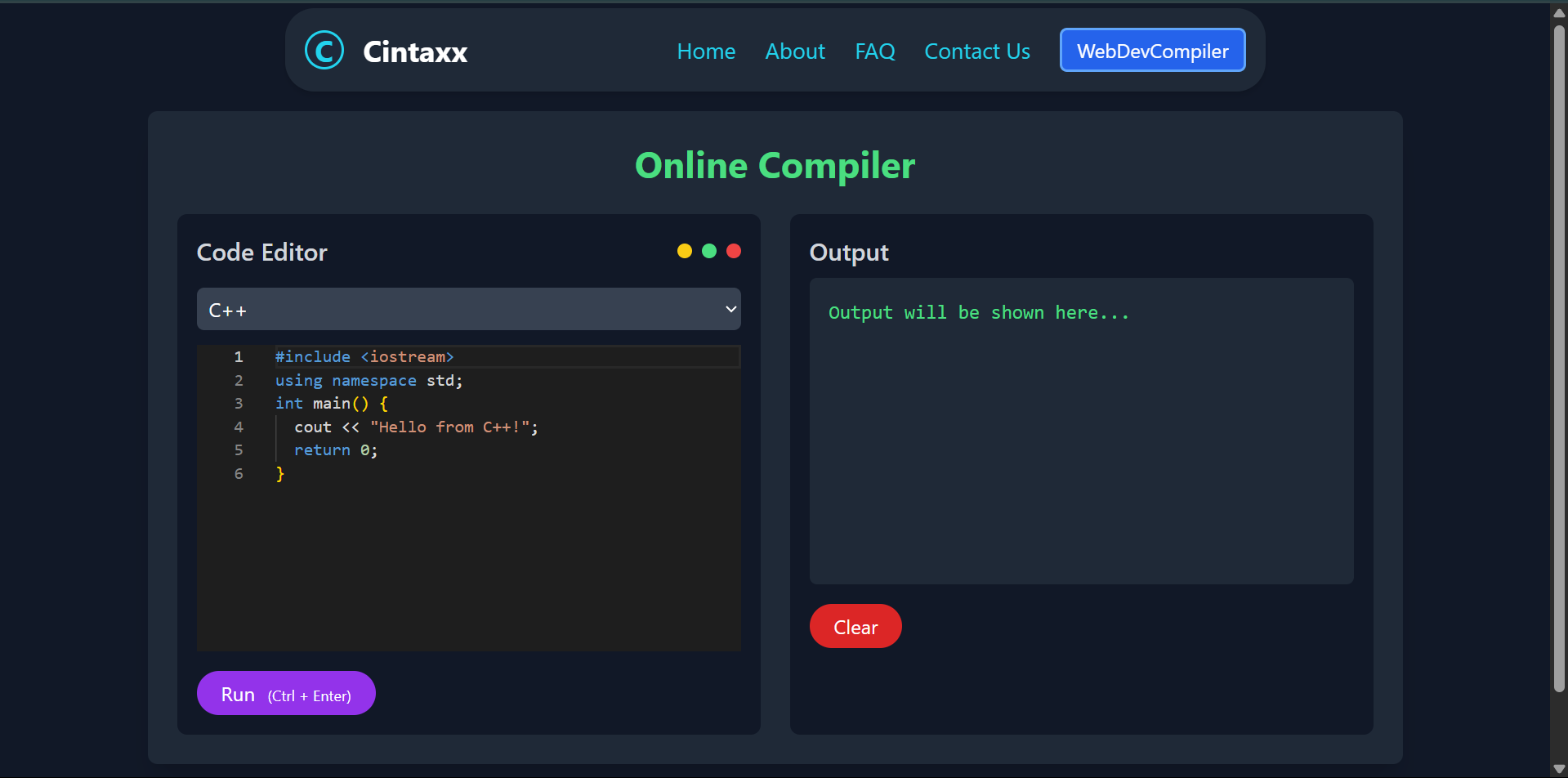Click the Cintaxx circular C logo
The width and height of the screenshot is (1568, 778).
click(324, 51)
